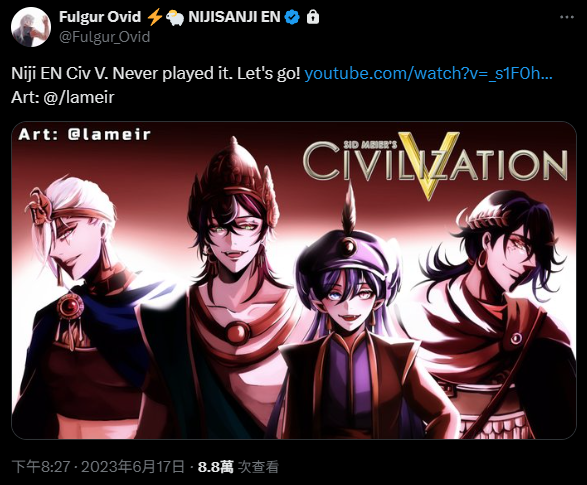Viewport: 587px width, 485px height.
Task: Click the Fulgur Ovid display name
Action: tap(100, 17)
